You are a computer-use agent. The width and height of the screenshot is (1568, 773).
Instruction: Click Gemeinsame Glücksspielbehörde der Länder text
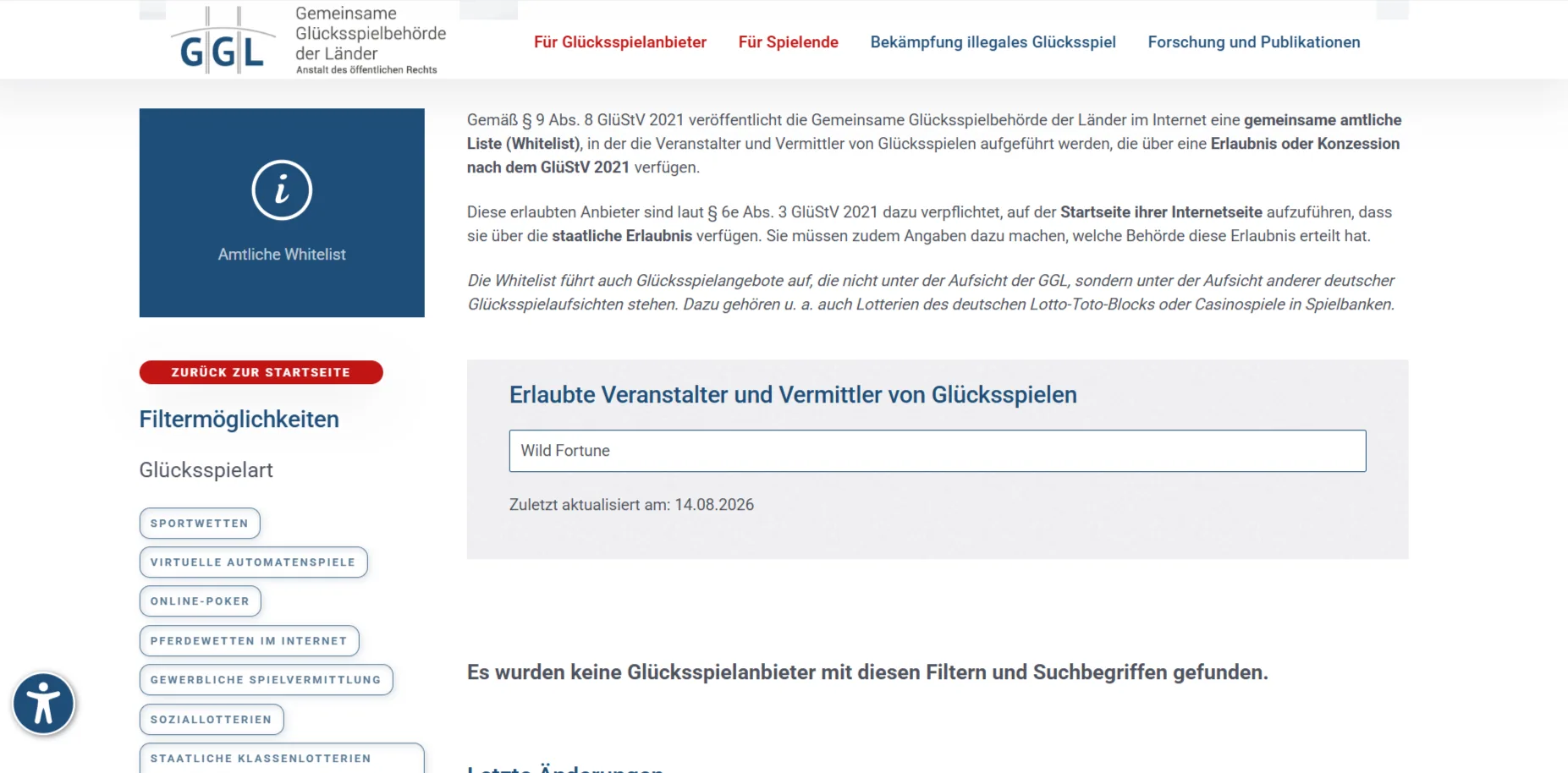coord(371,34)
